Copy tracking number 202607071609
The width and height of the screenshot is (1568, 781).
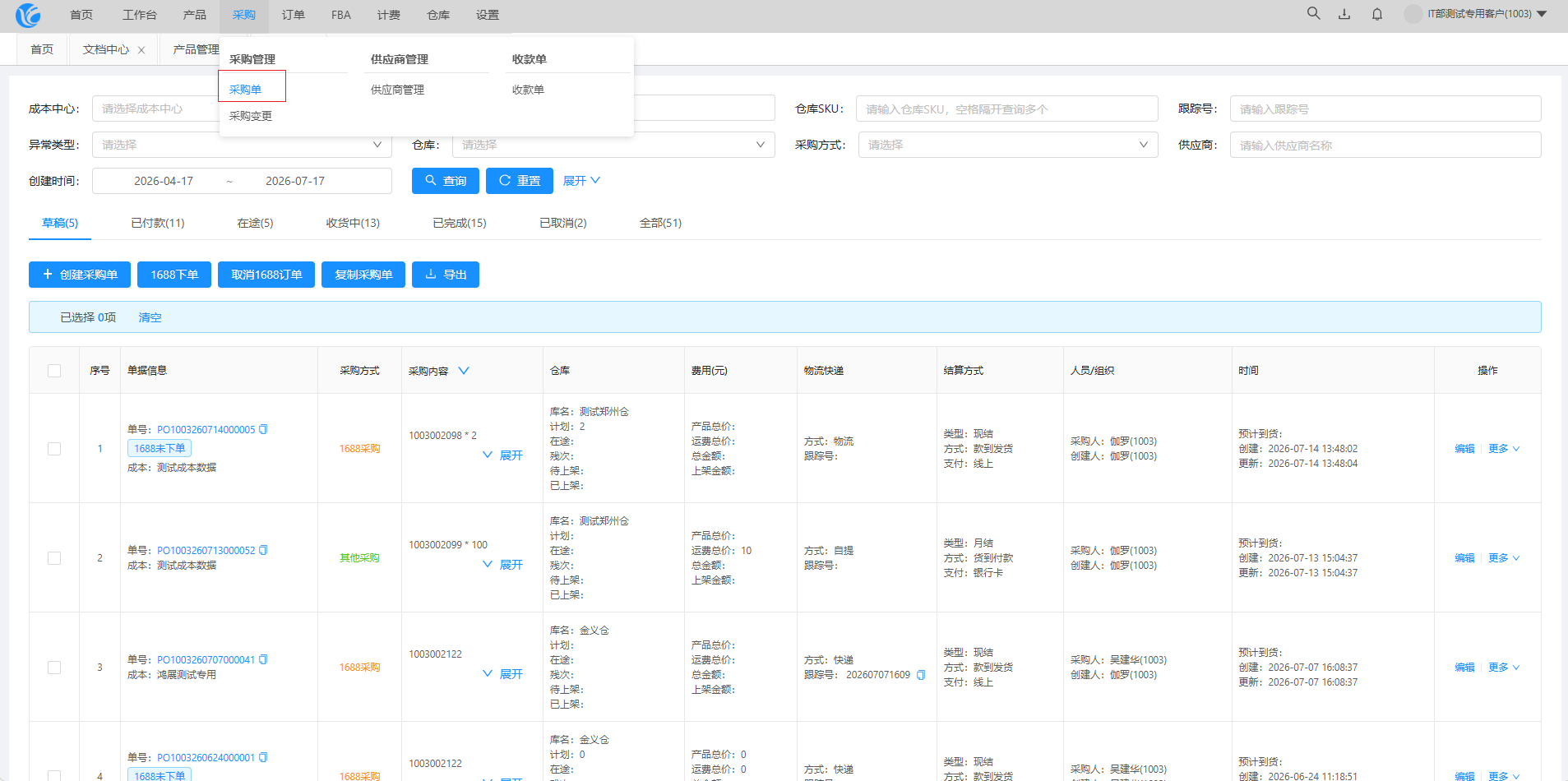pyautogui.click(x=921, y=675)
